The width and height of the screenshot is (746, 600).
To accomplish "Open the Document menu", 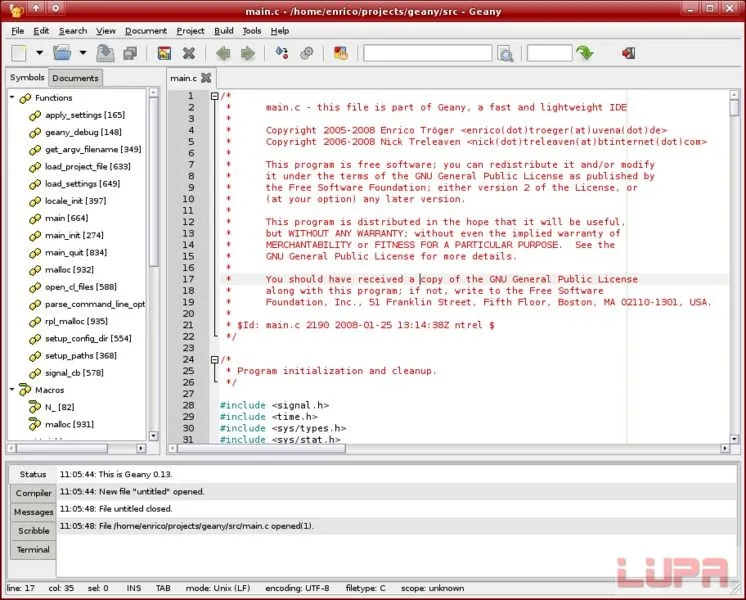I will pos(146,31).
